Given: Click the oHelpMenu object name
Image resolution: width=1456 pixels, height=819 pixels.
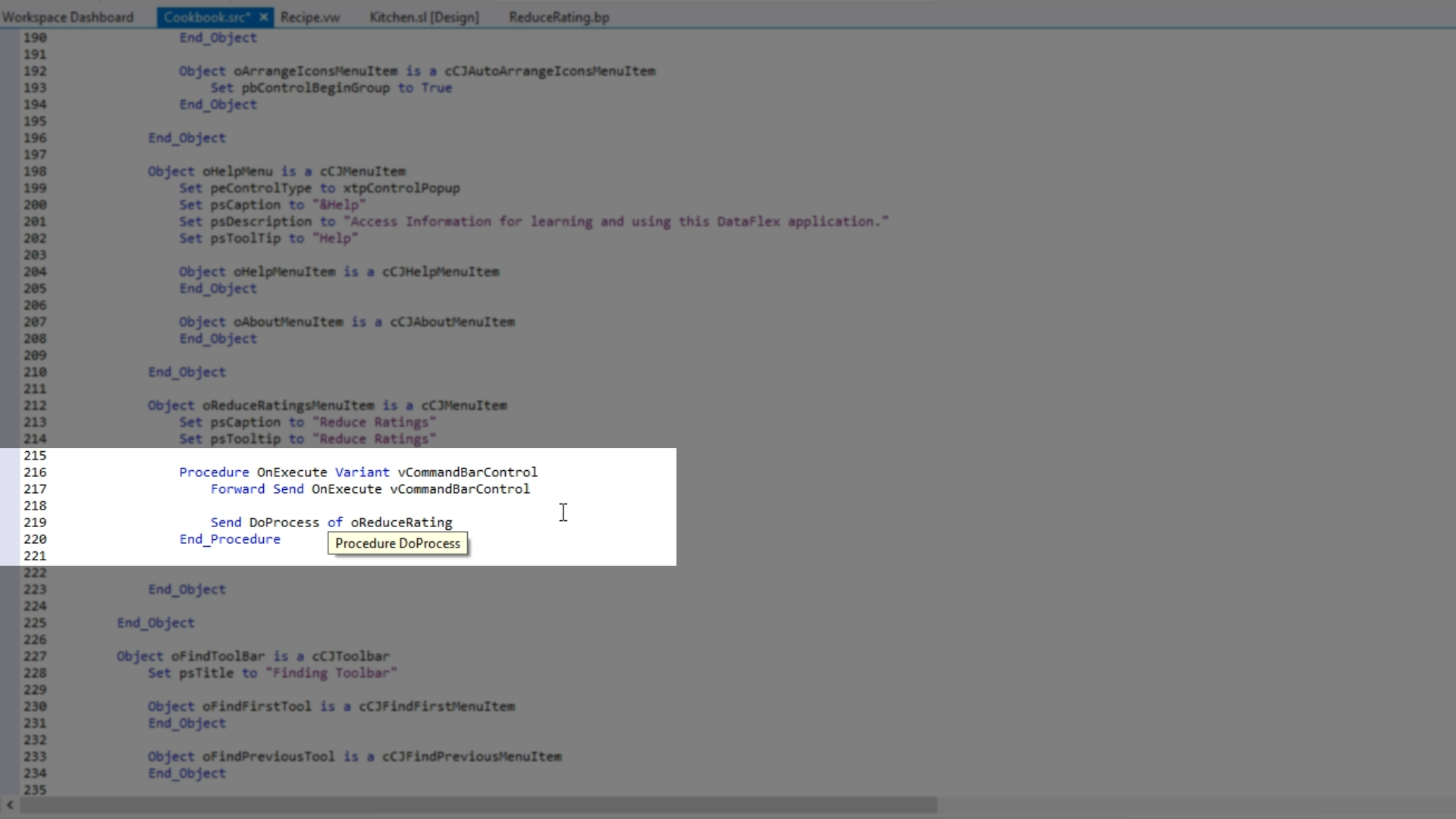Looking at the screenshot, I should (237, 171).
